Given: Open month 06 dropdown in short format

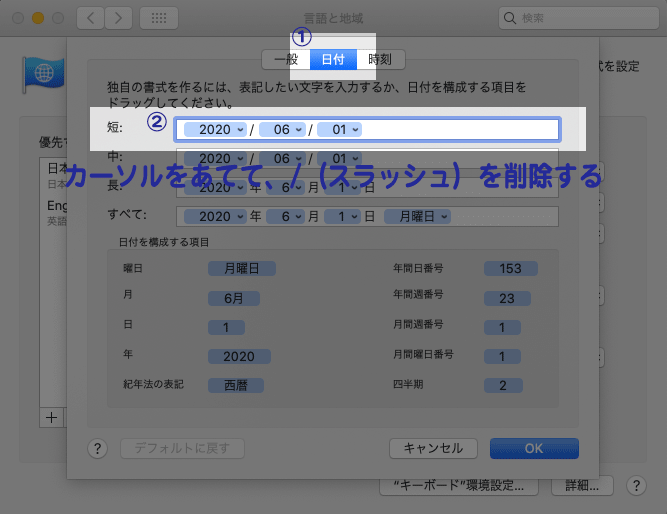Looking at the screenshot, I should click(x=282, y=129).
